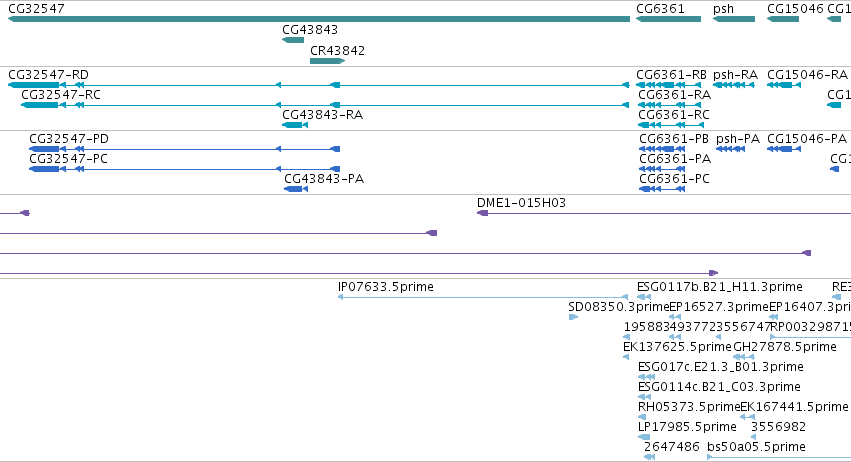Click the SD08350.3prime arrow glyph

click(573, 317)
